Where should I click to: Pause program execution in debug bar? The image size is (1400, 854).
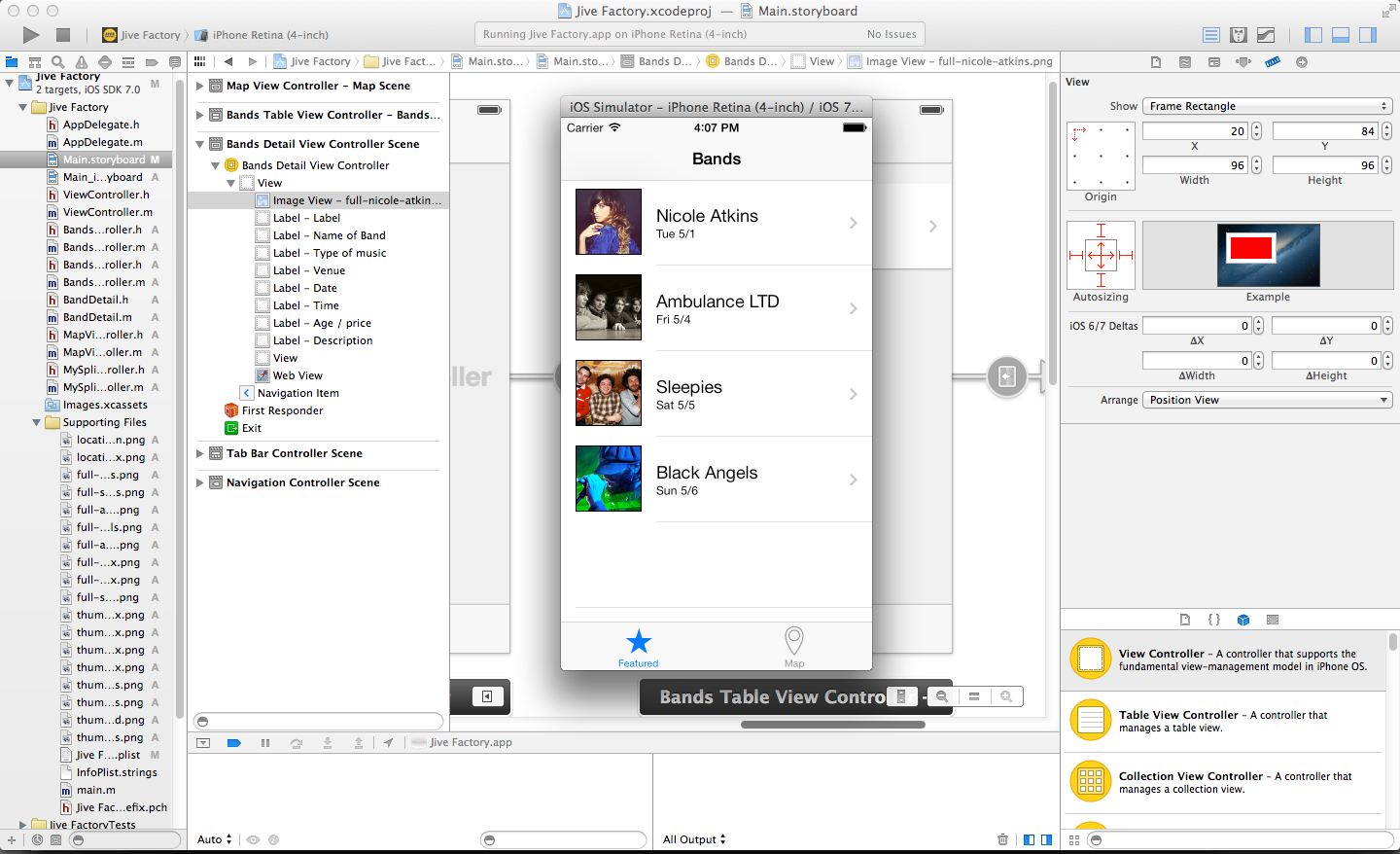coord(265,742)
